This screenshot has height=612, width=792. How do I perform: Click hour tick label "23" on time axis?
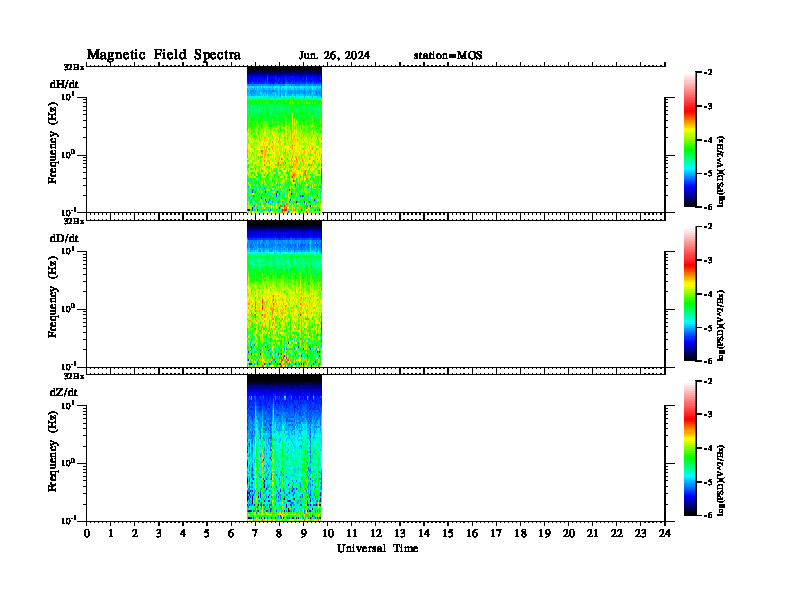coord(640,533)
